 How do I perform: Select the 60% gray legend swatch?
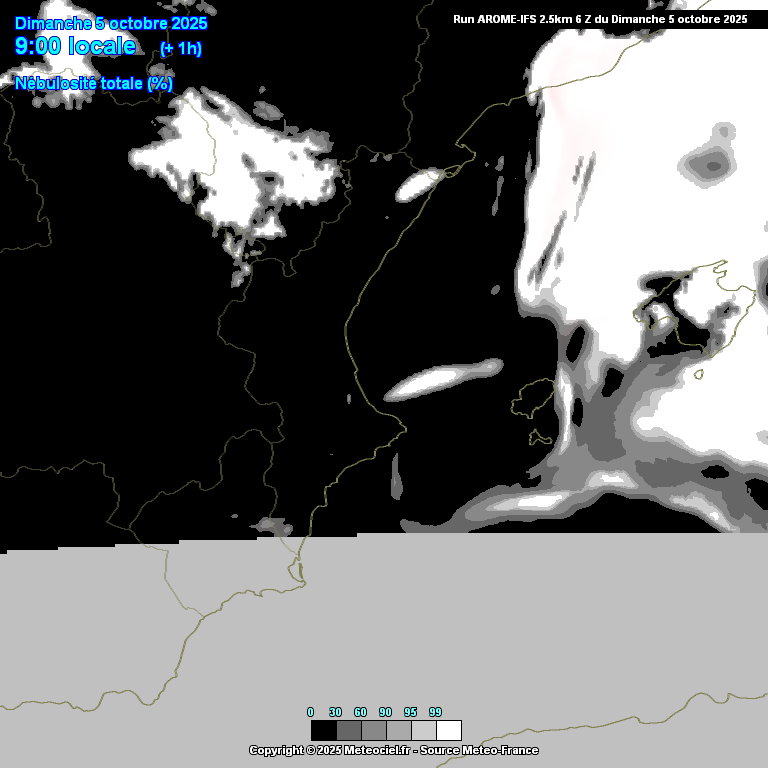click(x=373, y=730)
